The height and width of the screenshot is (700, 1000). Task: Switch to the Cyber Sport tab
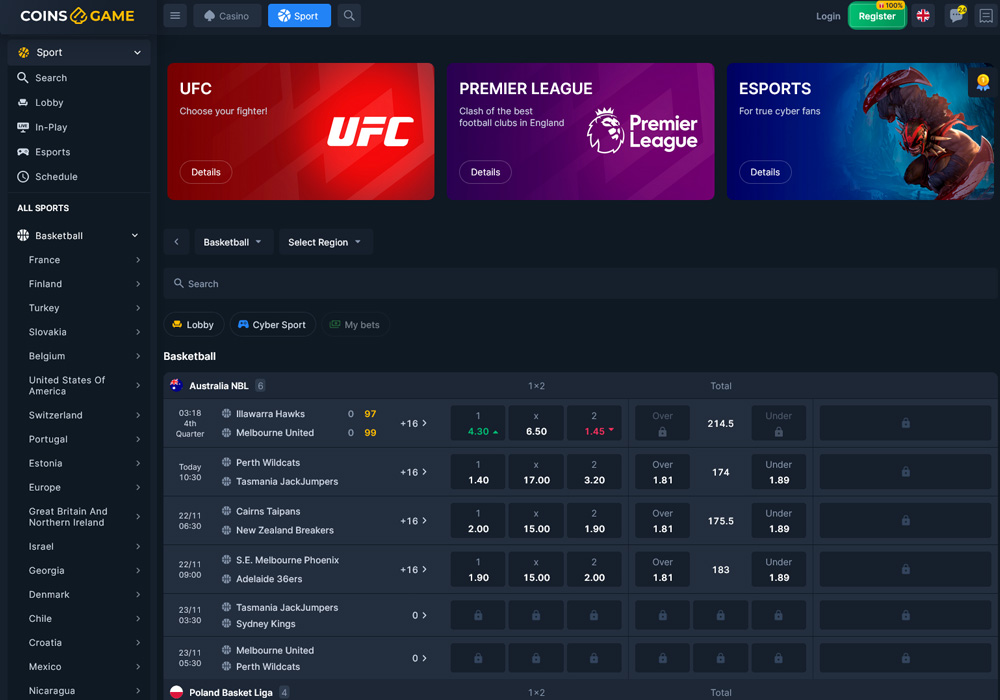(272, 324)
